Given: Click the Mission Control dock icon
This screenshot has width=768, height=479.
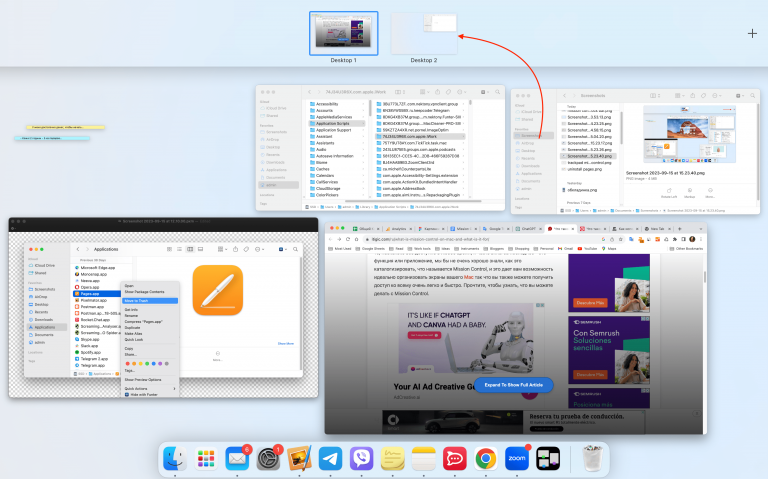Looking at the screenshot, I should (x=547, y=458).
